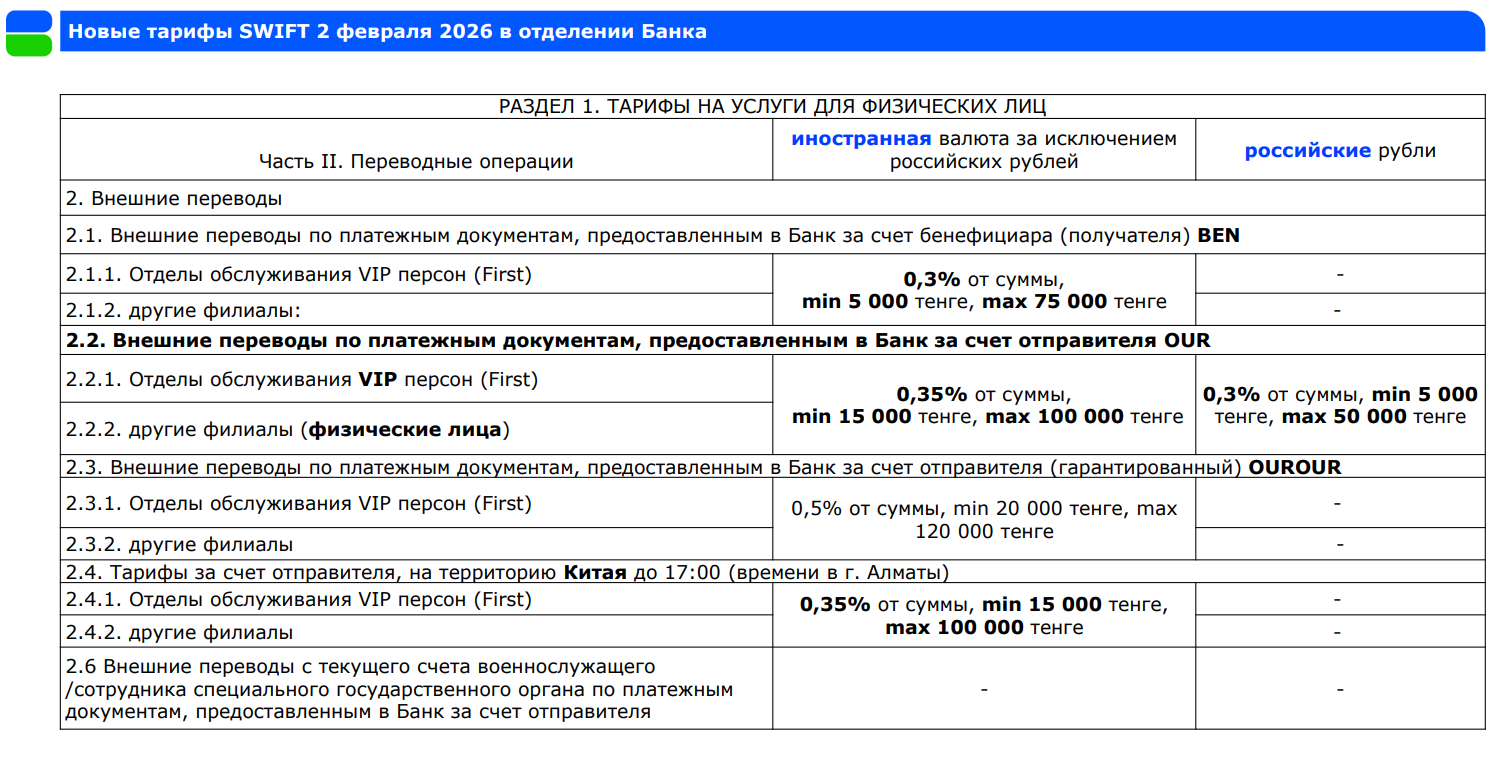This screenshot has height=757, width=1493.
Task: Click the fee cell with max 75 000 тенге
Action: 984,290
